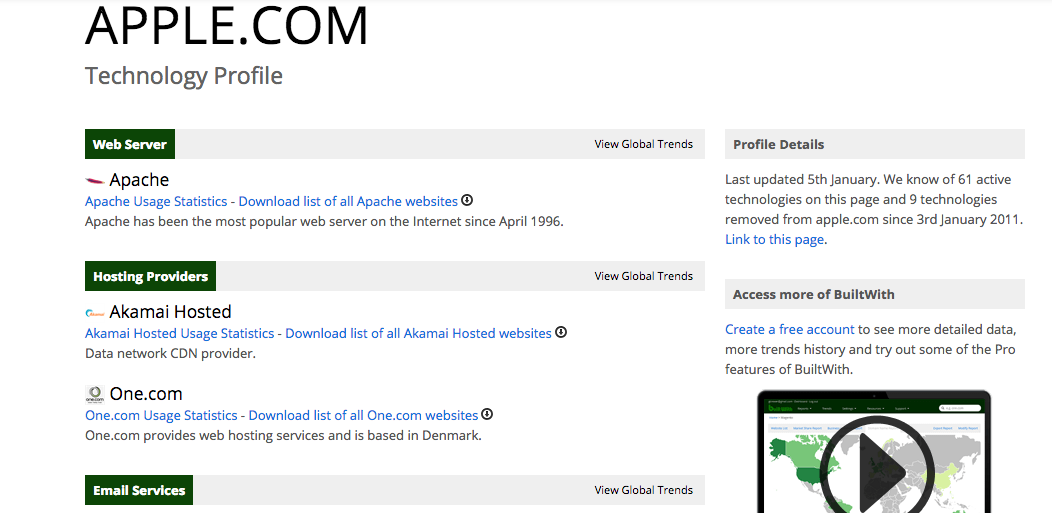The image size is (1052, 513).
Task: Open Akamai Hosted Usage Statistics link
Action: [180, 333]
